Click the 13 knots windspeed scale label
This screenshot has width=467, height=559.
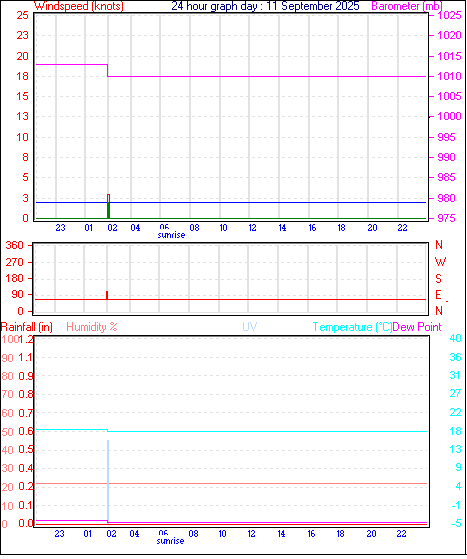pos(22,116)
